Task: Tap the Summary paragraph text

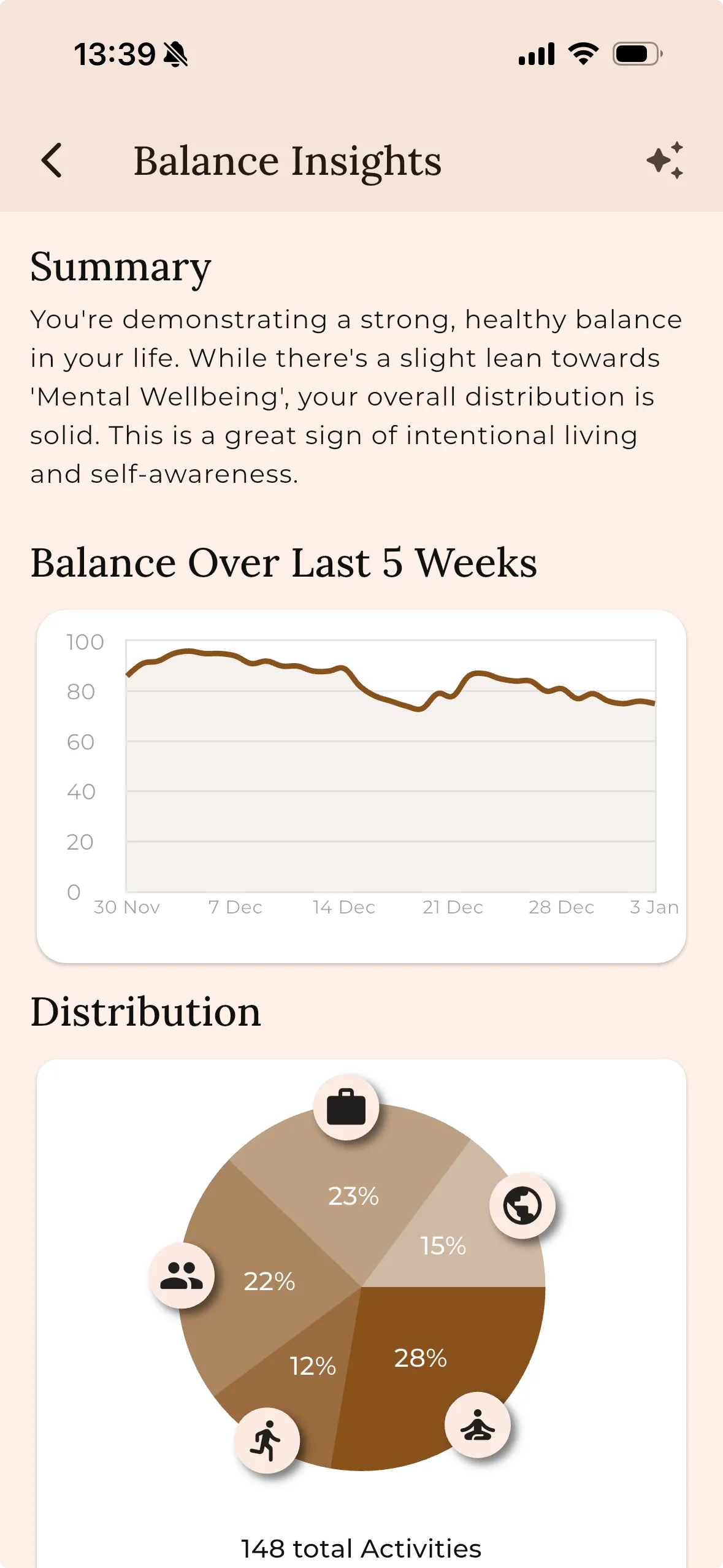Action: (x=356, y=396)
